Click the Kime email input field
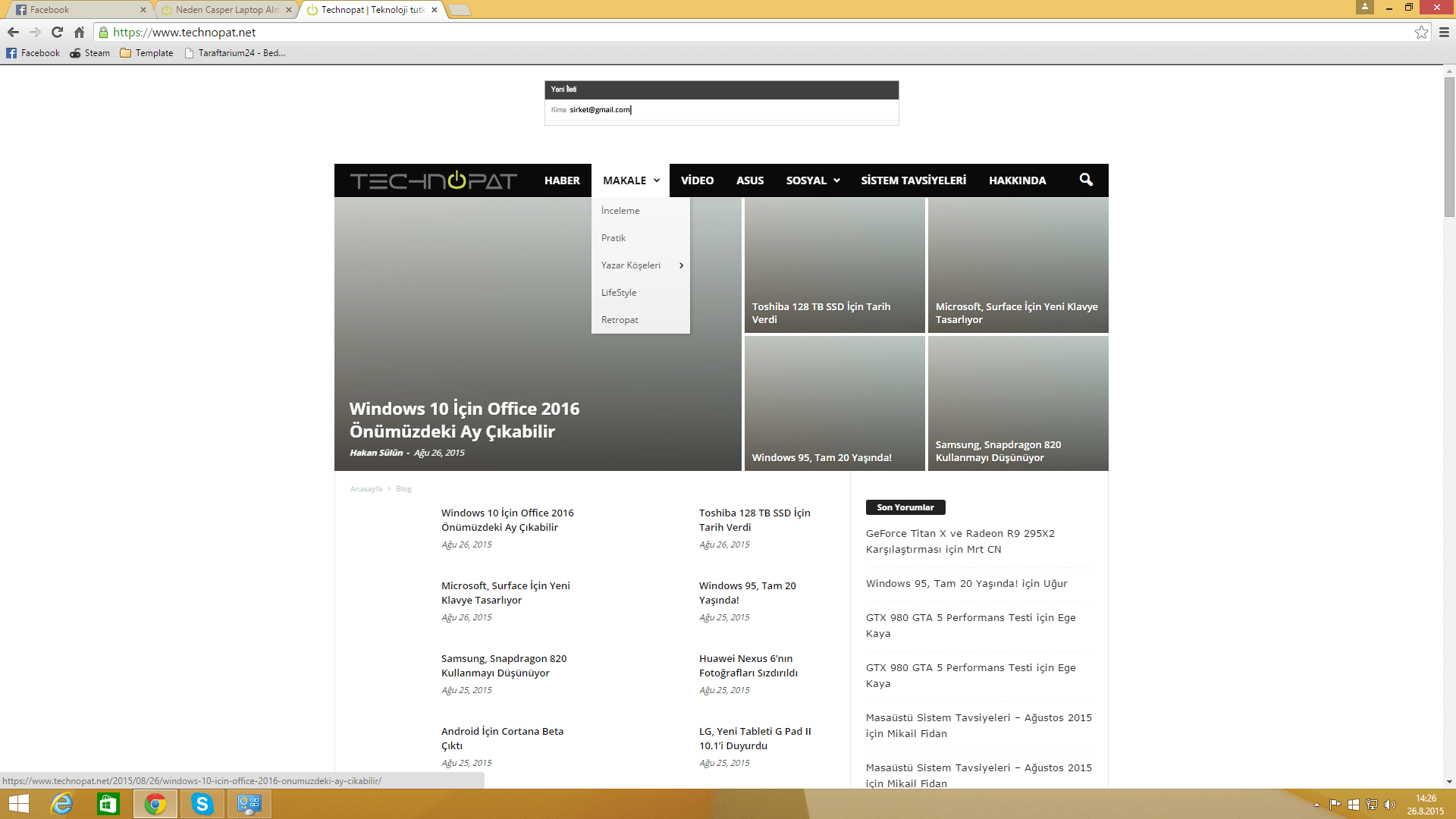 point(728,110)
